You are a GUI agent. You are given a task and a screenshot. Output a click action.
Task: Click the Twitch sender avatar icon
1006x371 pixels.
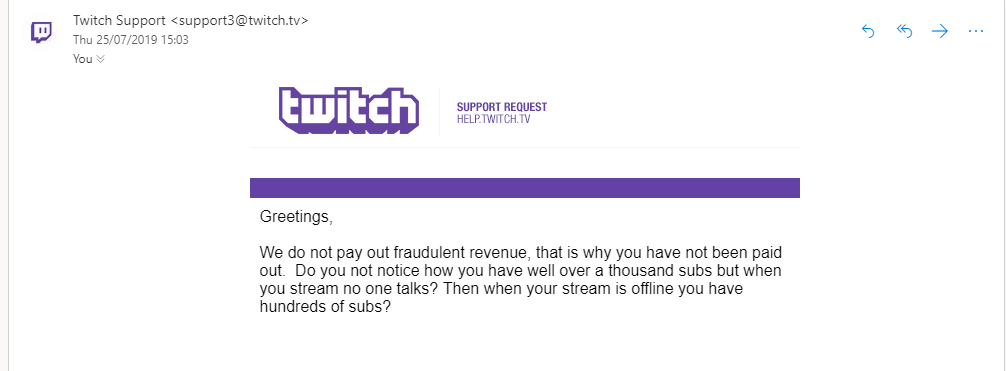pyautogui.click(x=42, y=32)
